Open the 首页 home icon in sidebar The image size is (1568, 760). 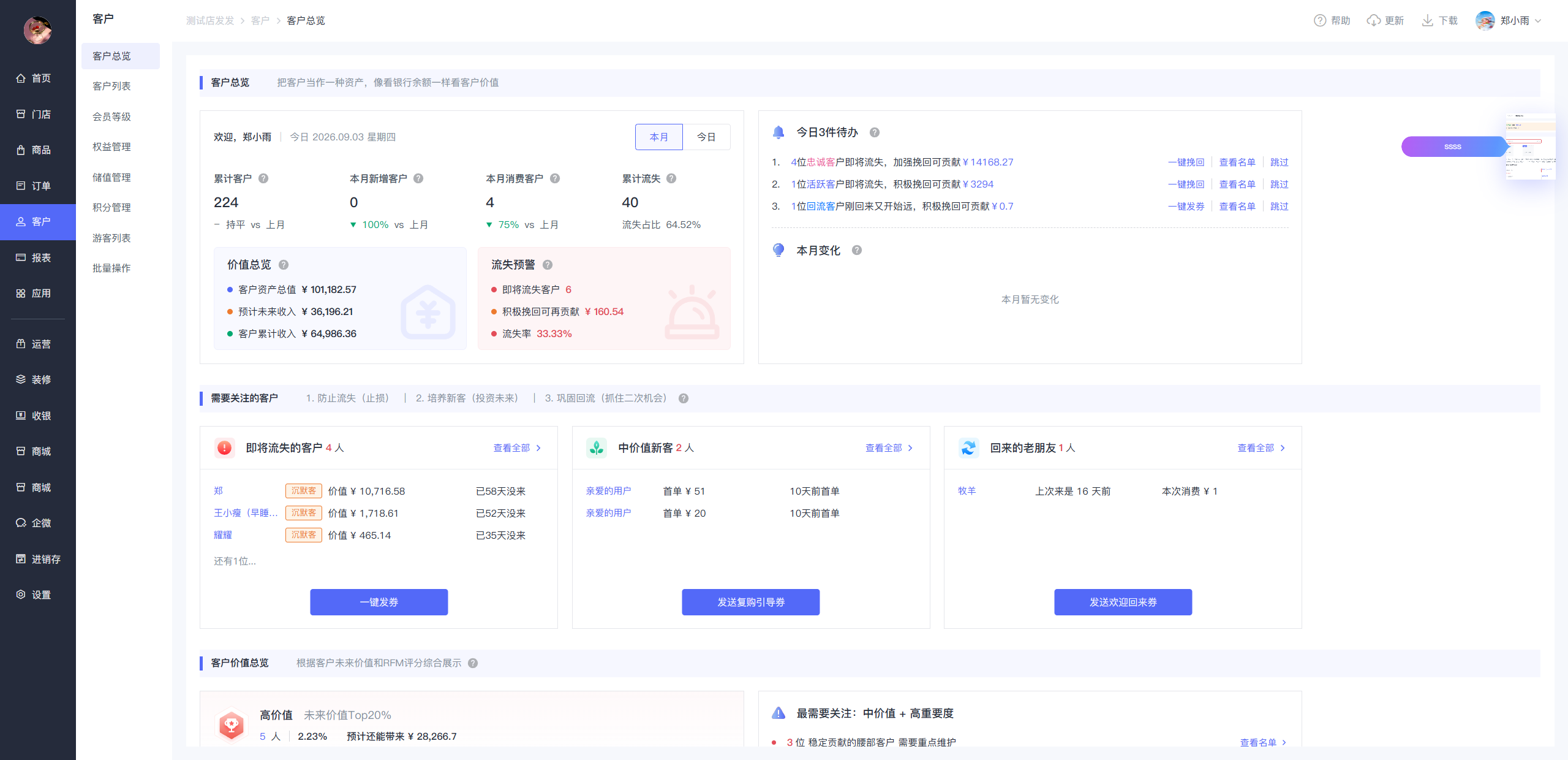(21, 78)
